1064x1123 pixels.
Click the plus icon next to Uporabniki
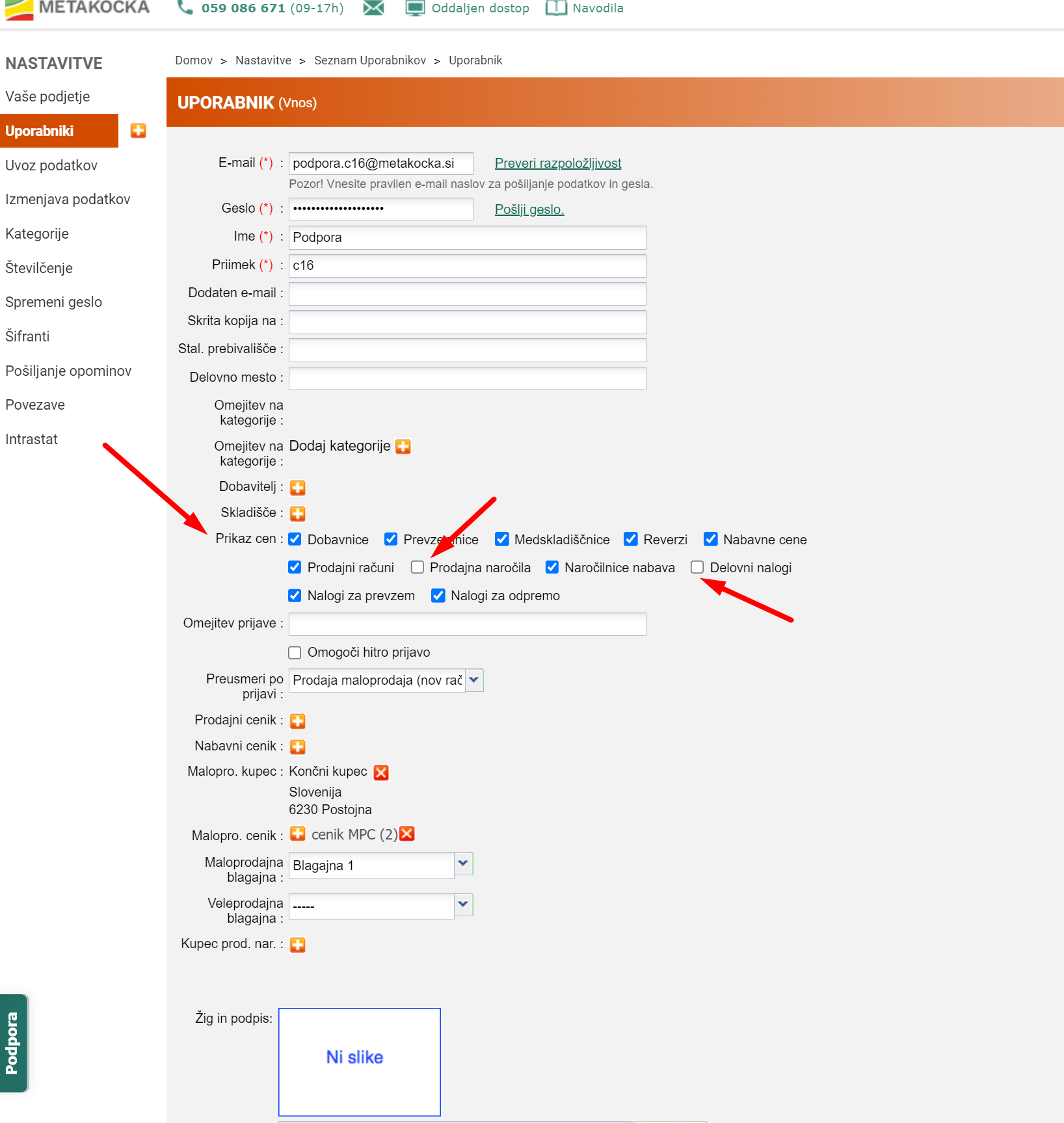[x=138, y=131]
